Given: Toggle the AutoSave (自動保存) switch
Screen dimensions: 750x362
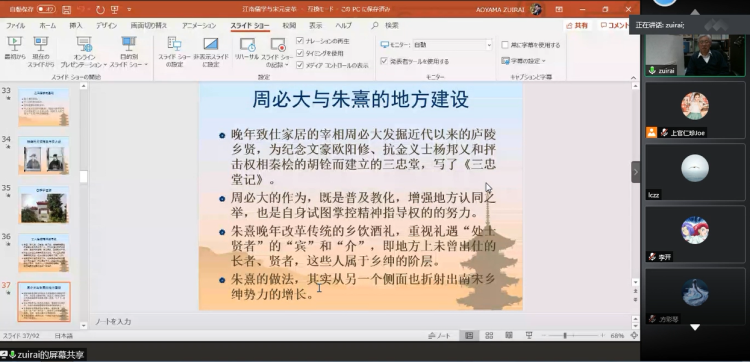Looking at the screenshot, I should pos(46,10).
